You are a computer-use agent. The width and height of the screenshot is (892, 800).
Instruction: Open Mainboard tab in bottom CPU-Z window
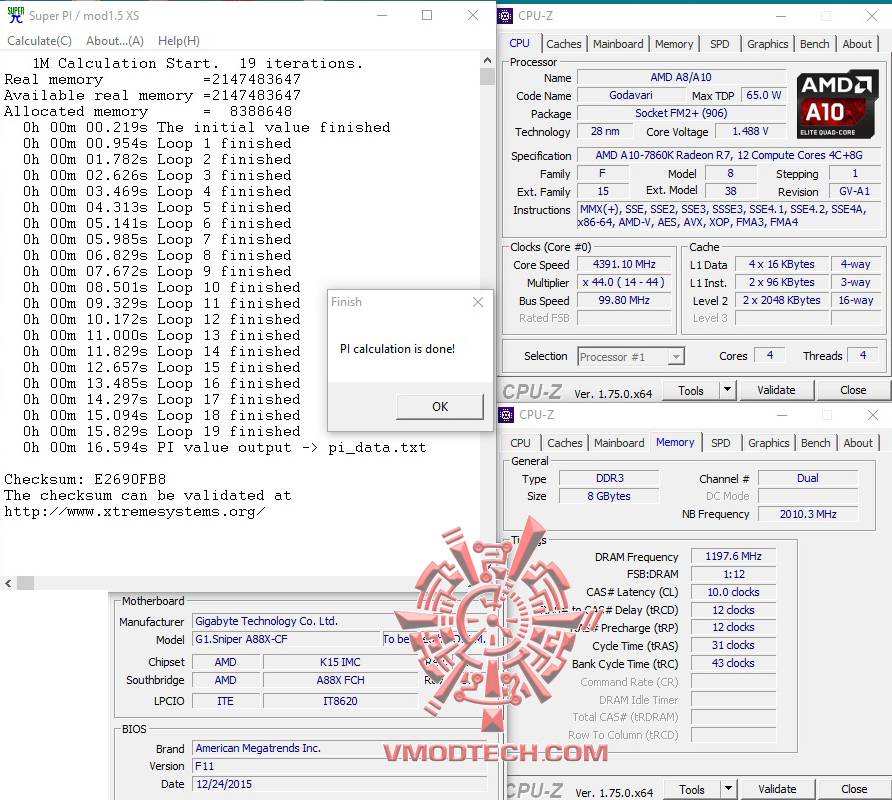(x=619, y=443)
